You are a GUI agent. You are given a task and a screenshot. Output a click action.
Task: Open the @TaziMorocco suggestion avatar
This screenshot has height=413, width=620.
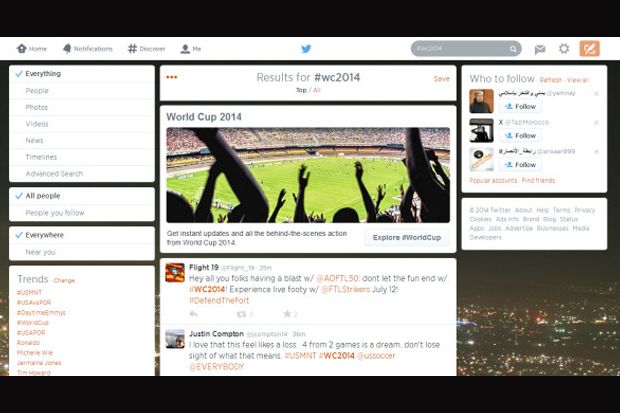click(x=481, y=130)
